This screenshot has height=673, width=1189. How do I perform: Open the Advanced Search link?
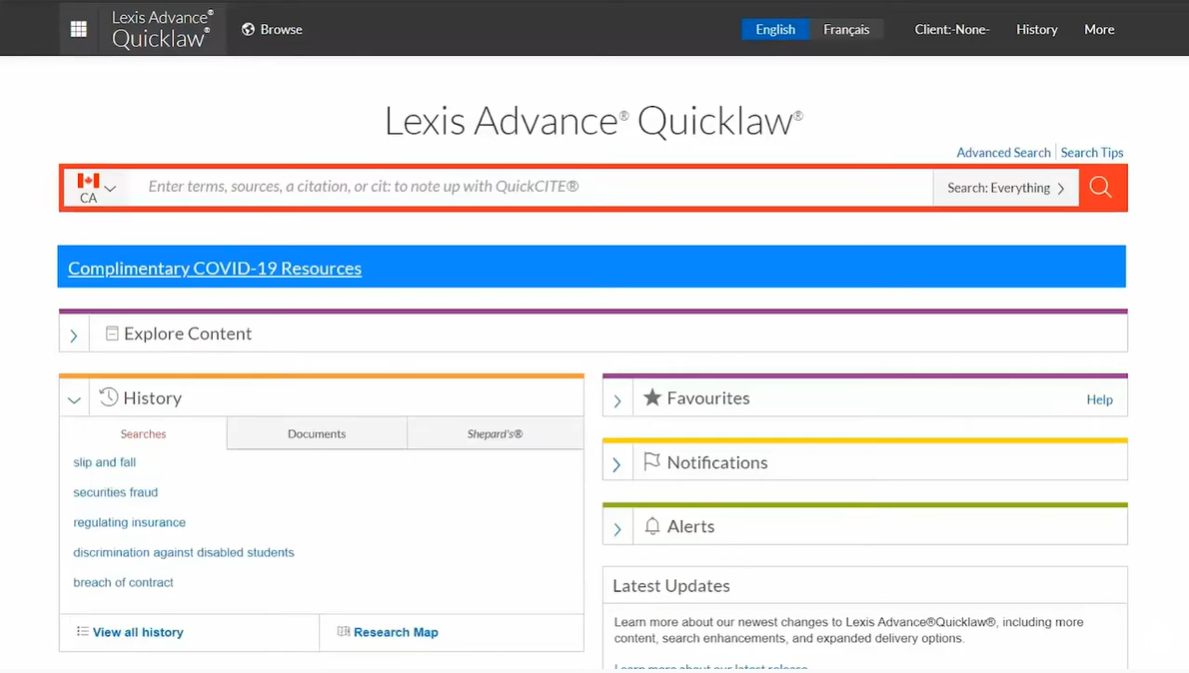click(x=1003, y=152)
